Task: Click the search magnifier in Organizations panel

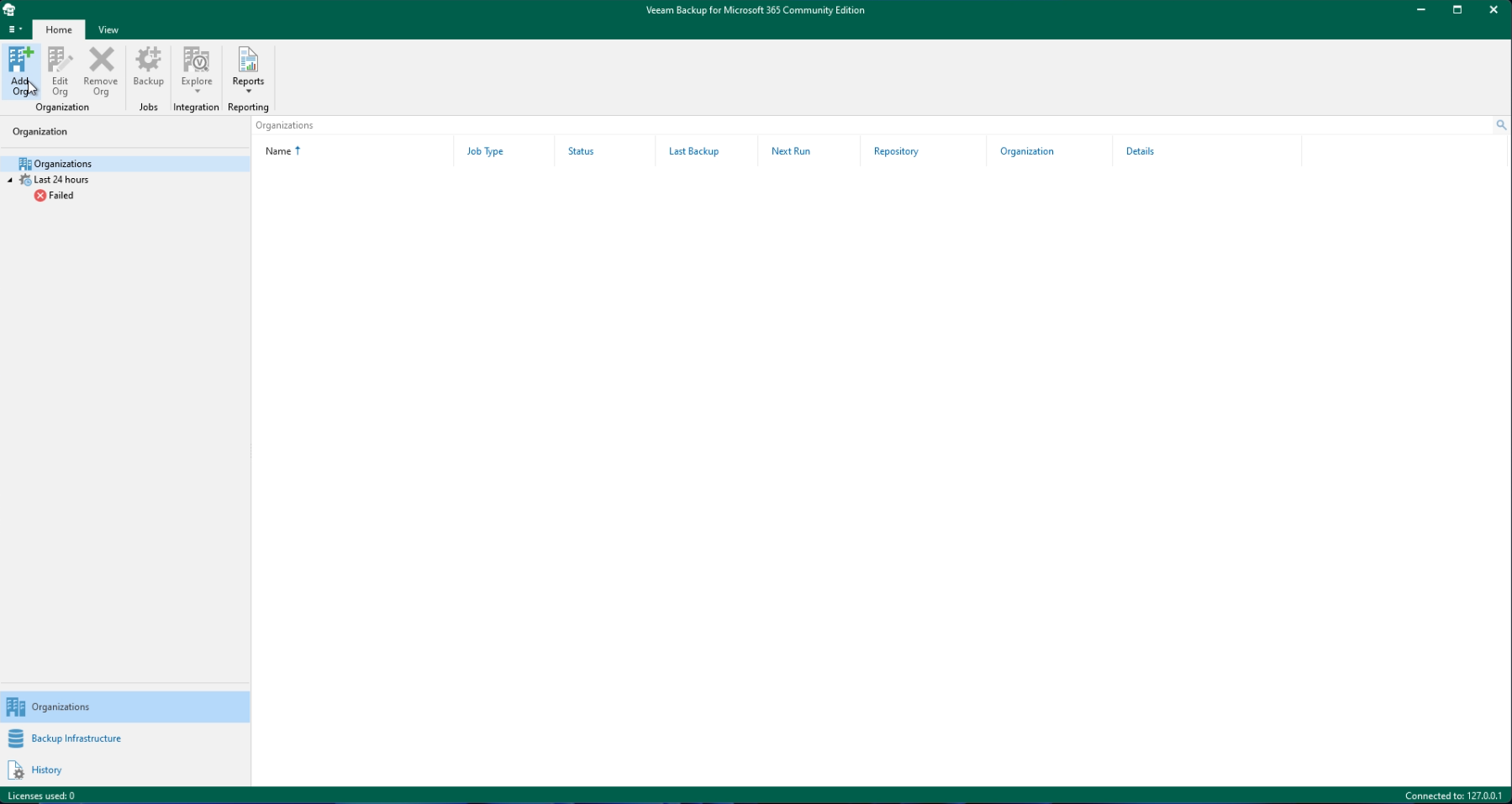Action: pyautogui.click(x=1500, y=124)
